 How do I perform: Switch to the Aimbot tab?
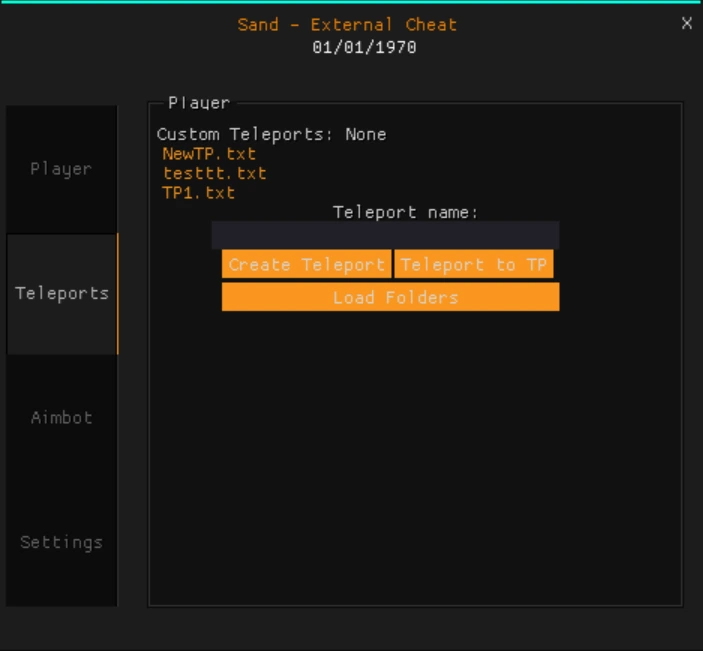click(61, 417)
